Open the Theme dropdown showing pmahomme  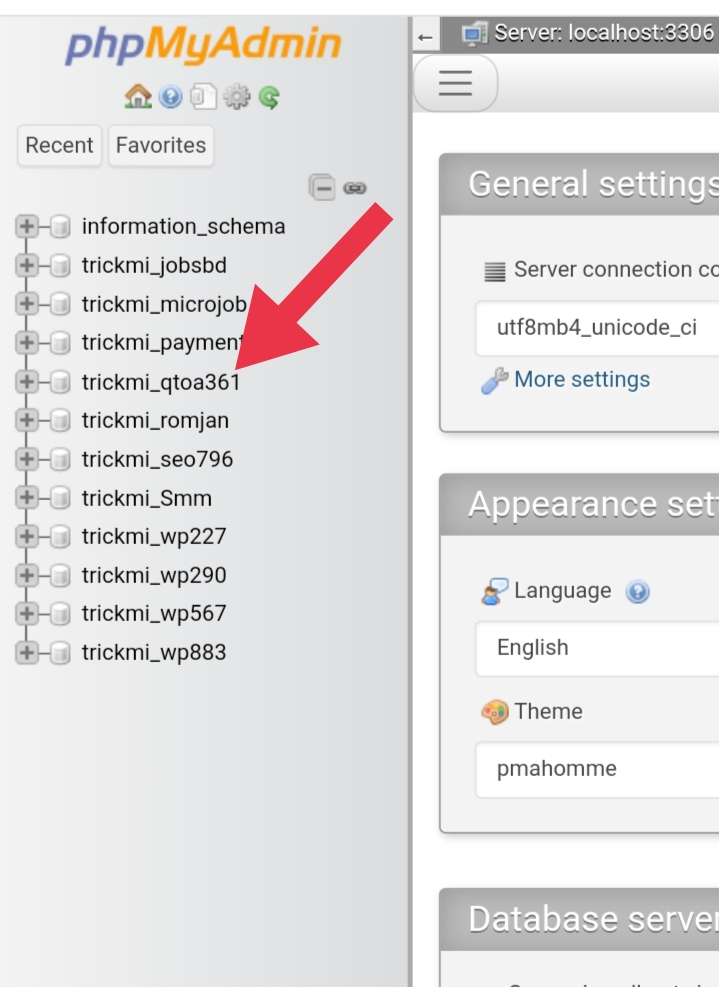596,769
